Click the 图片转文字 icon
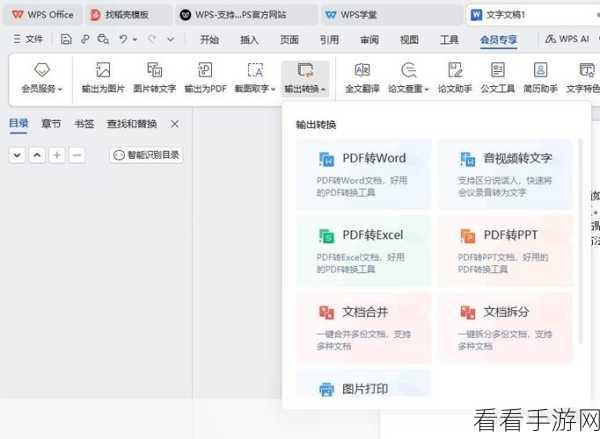Image resolution: width=600 pixels, height=439 pixels. pos(155,70)
